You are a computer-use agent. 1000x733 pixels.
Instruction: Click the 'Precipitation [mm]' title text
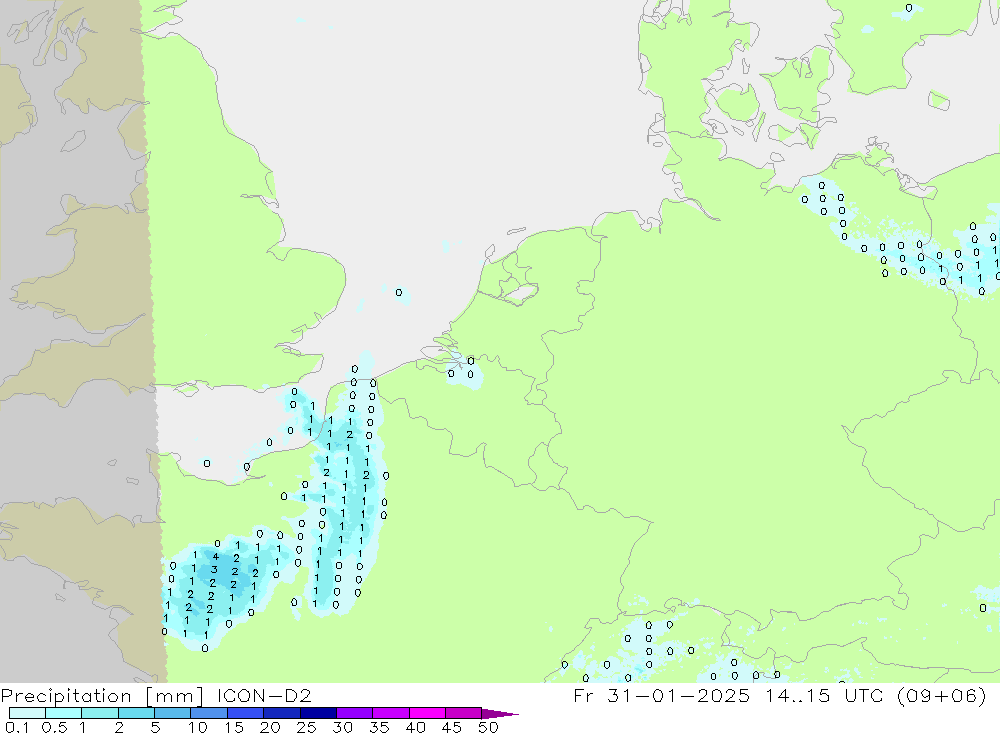[103, 695]
